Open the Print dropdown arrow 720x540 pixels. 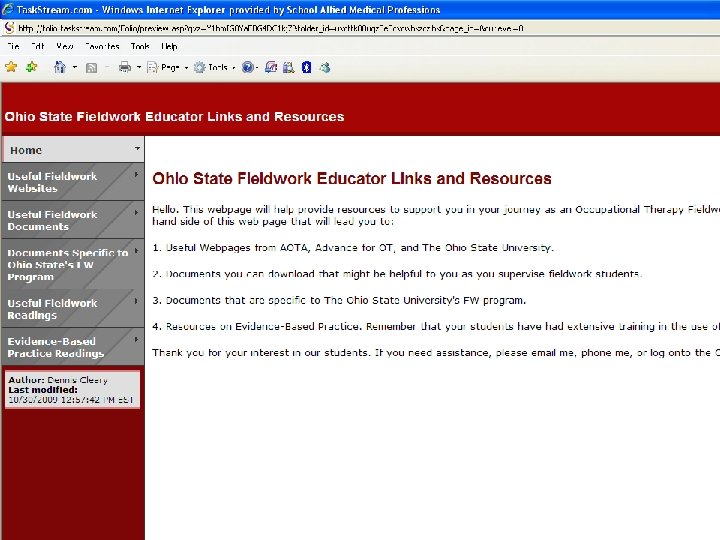(x=139, y=68)
